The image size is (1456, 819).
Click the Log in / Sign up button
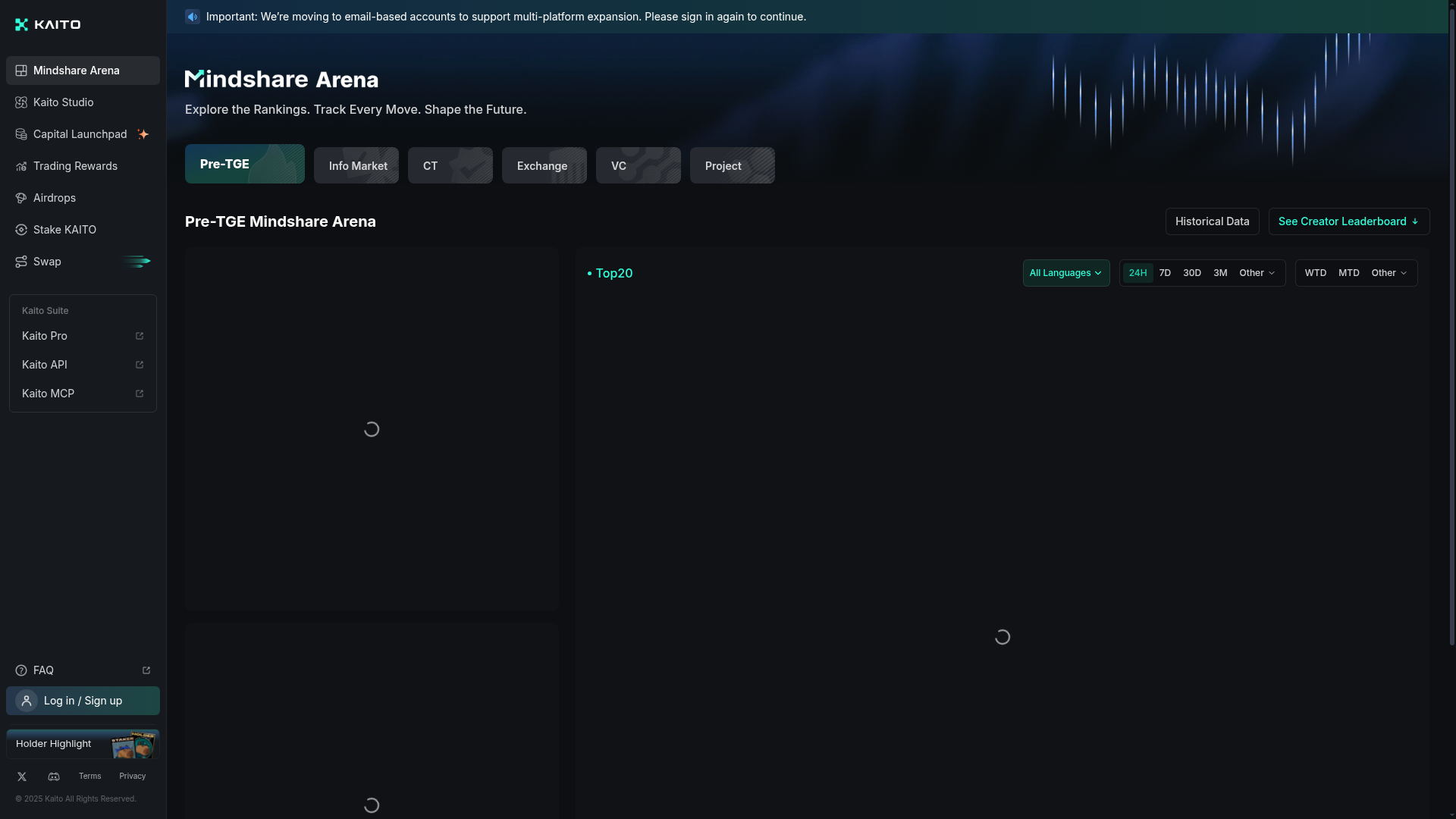83,701
